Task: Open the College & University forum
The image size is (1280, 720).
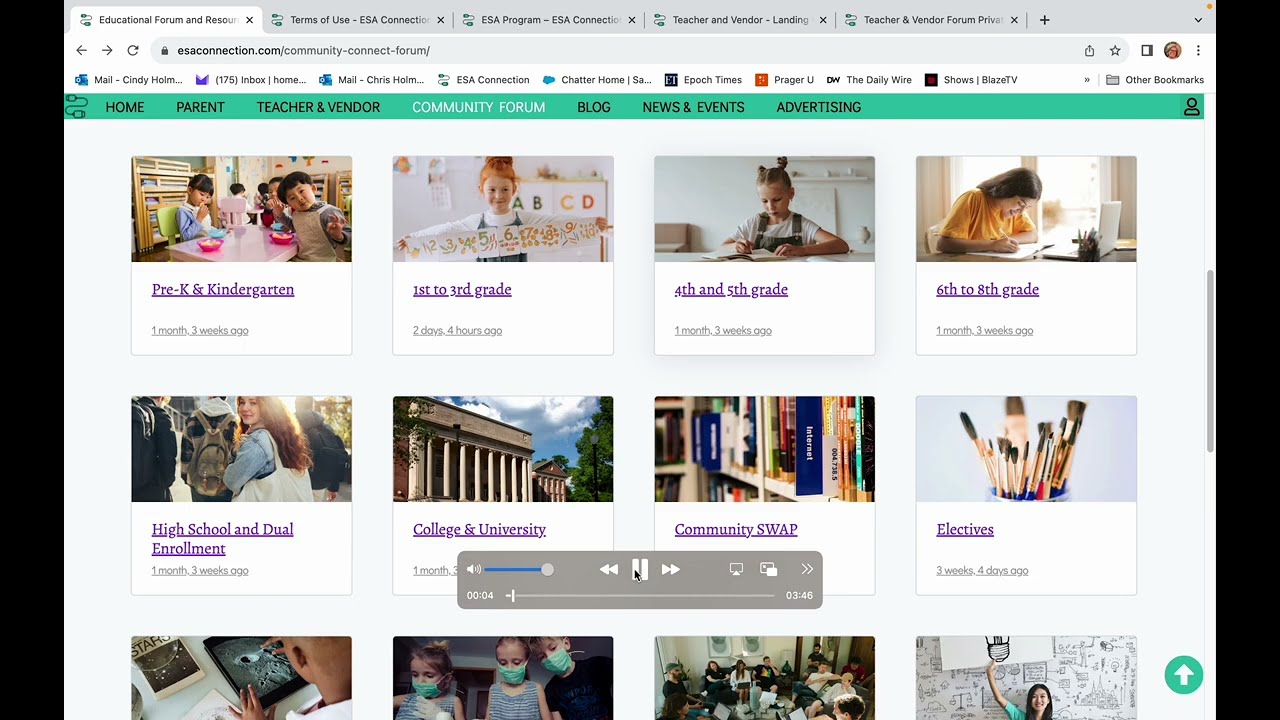Action: click(x=479, y=529)
